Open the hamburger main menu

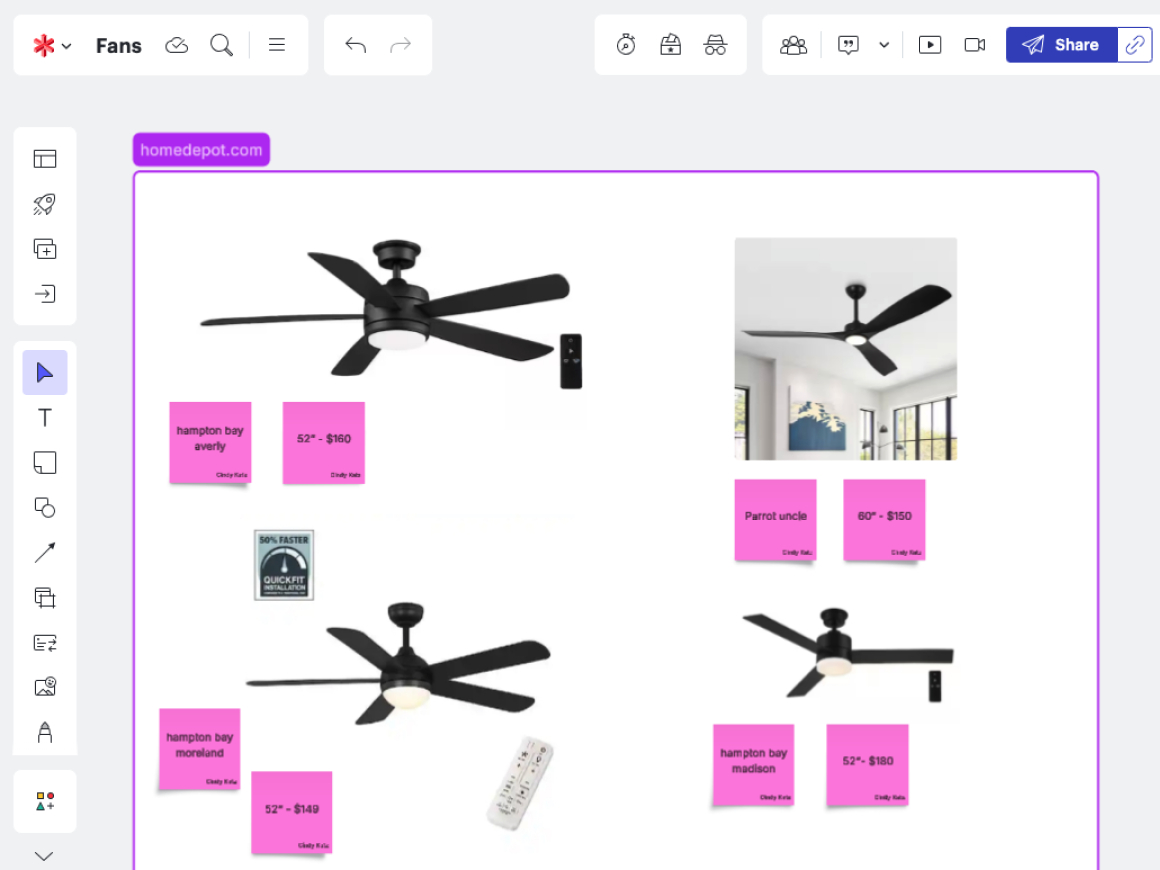277,45
